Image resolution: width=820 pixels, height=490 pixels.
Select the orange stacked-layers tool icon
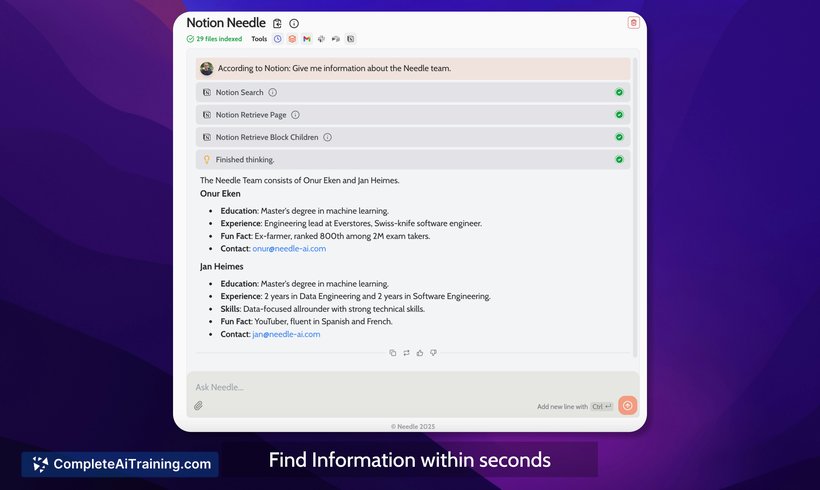[x=292, y=39]
